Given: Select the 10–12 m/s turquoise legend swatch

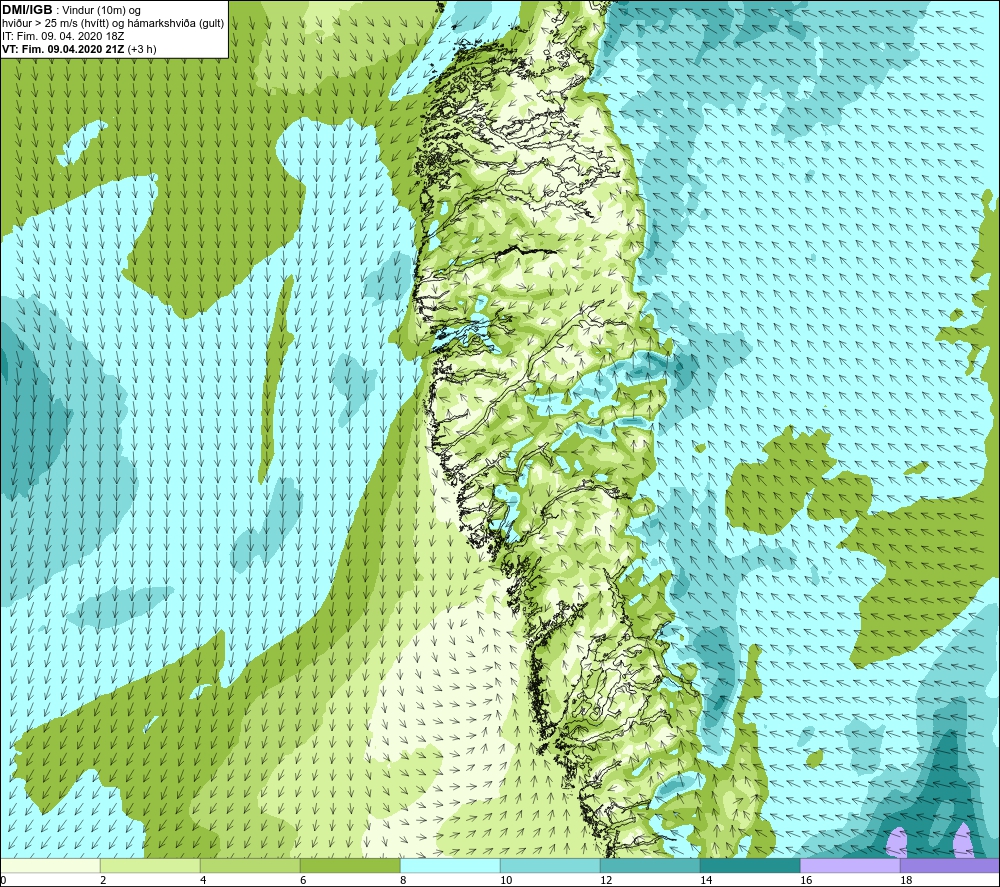Looking at the screenshot, I should (x=550, y=865).
